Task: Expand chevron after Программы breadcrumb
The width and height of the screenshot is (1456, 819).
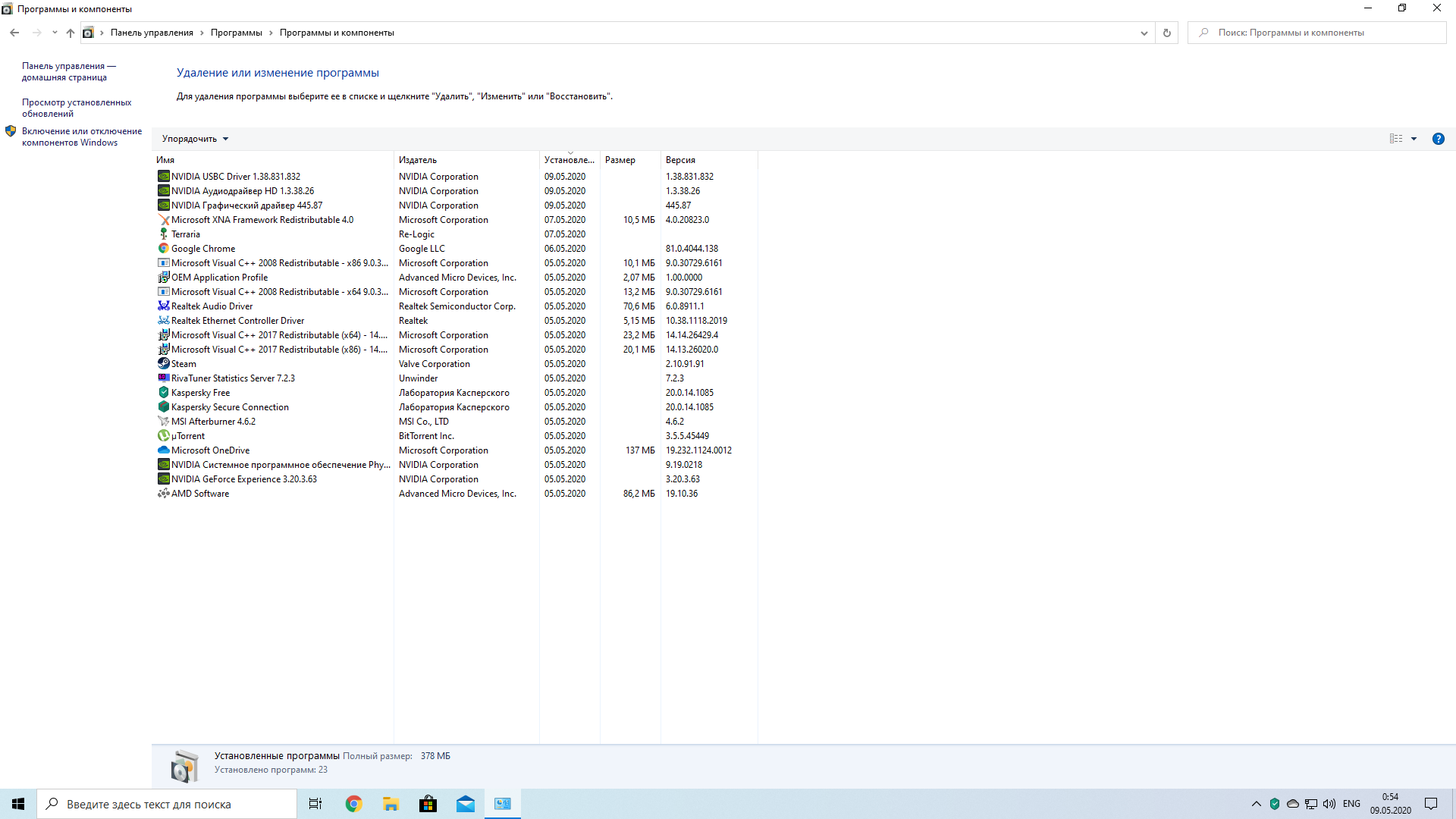Action: [271, 33]
